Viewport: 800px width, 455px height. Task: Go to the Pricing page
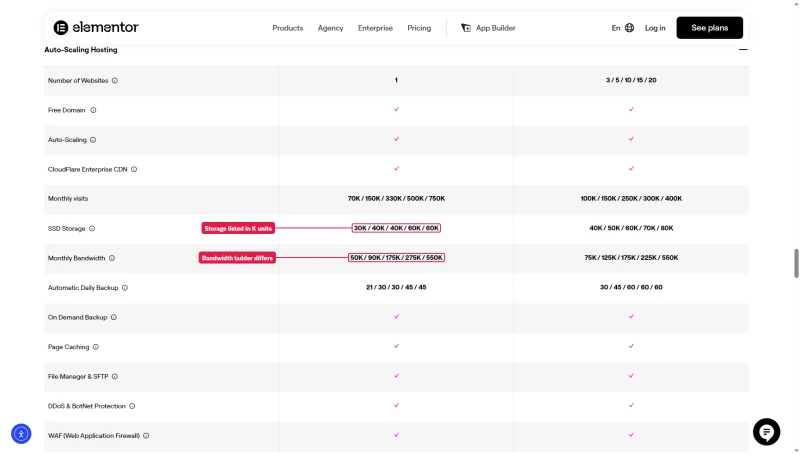click(419, 28)
